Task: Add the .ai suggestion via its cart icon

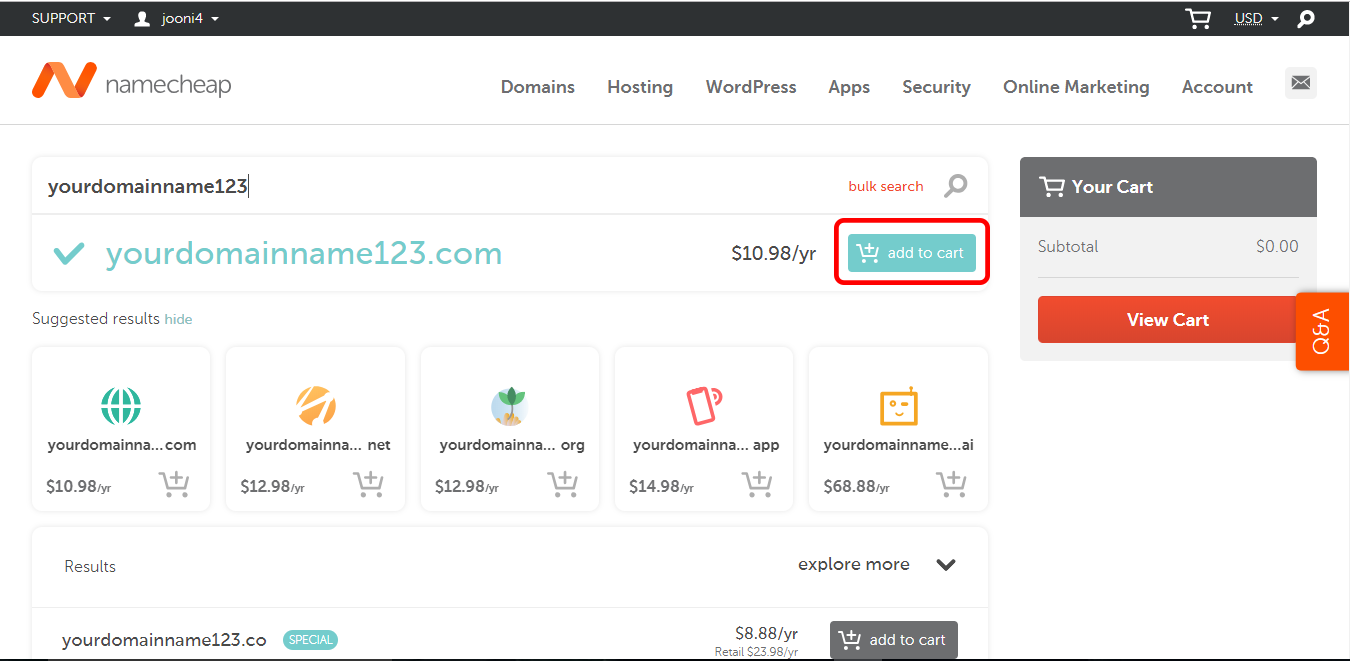Action: [951, 484]
